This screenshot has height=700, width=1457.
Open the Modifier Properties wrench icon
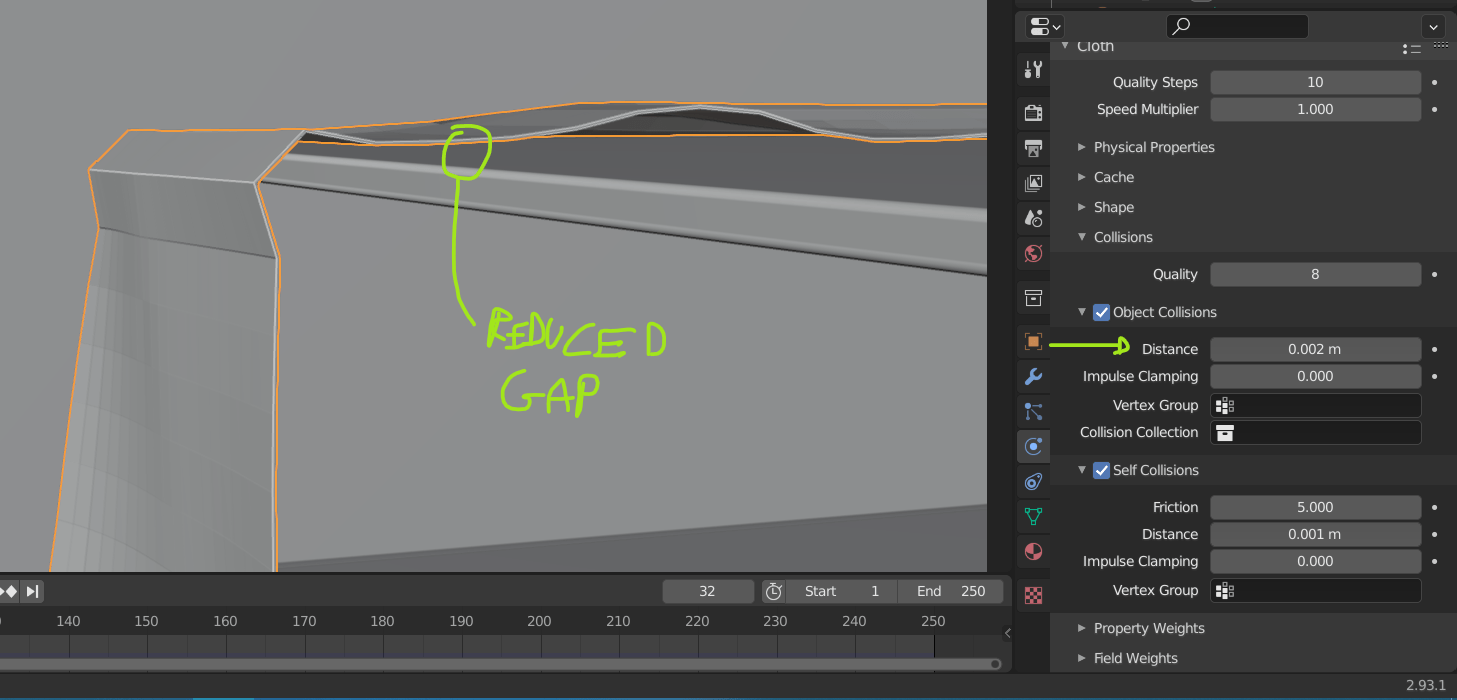click(x=1033, y=376)
